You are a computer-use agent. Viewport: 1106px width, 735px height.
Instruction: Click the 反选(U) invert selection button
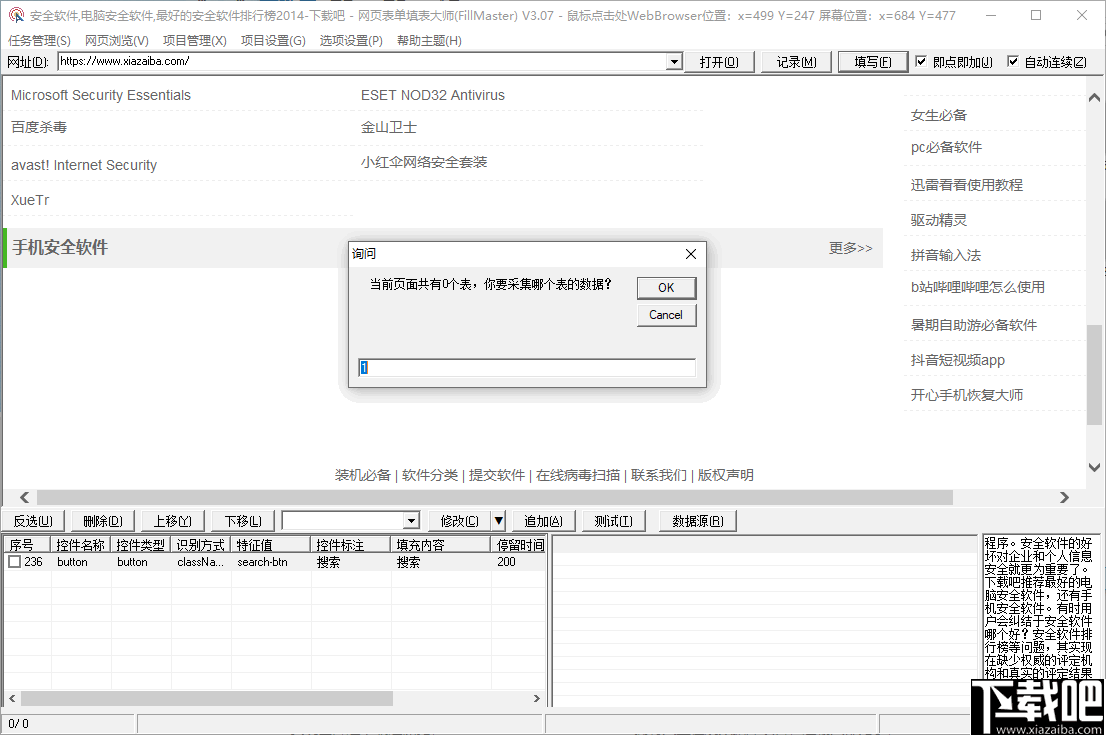[33, 520]
